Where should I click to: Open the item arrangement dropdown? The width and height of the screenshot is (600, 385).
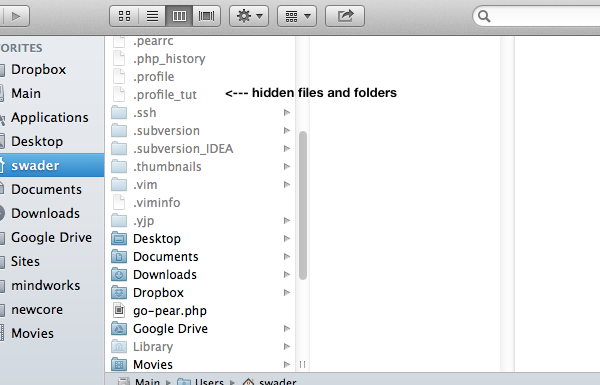click(297, 16)
